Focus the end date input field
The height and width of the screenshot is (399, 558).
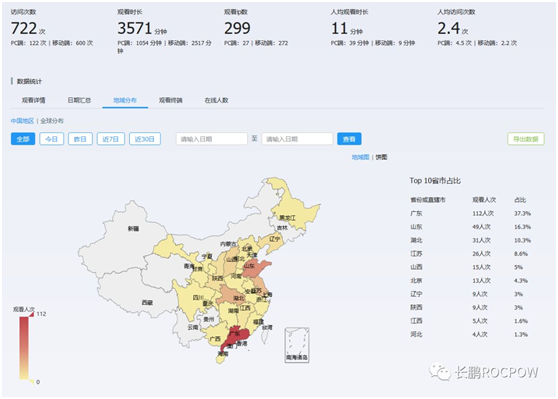[x=297, y=139]
